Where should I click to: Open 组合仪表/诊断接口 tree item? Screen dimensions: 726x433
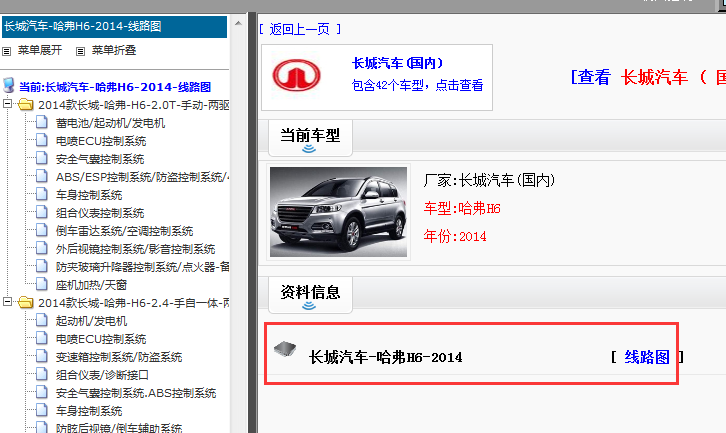point(102,375)
